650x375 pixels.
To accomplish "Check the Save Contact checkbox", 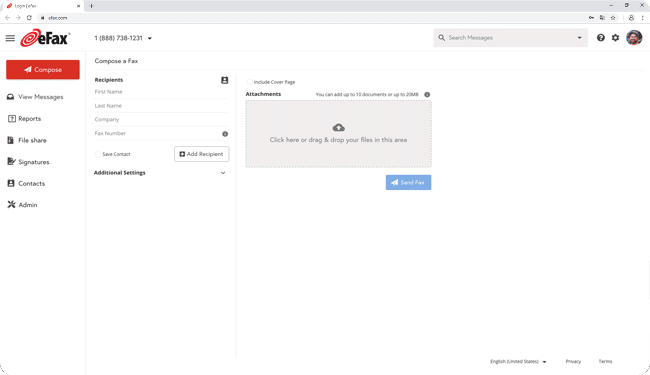I will click(x=97, y=154).
